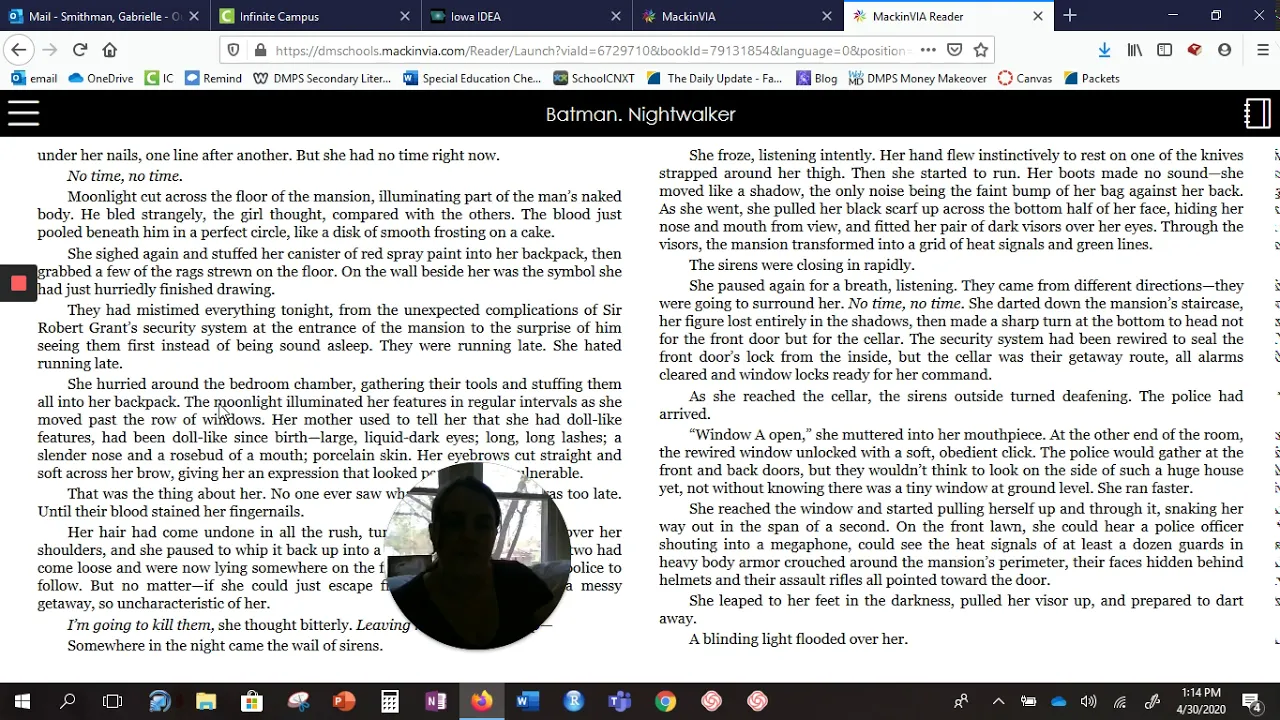Close the Iowa IDEA tab
The image size is (1280, 720).
[616, 16]
